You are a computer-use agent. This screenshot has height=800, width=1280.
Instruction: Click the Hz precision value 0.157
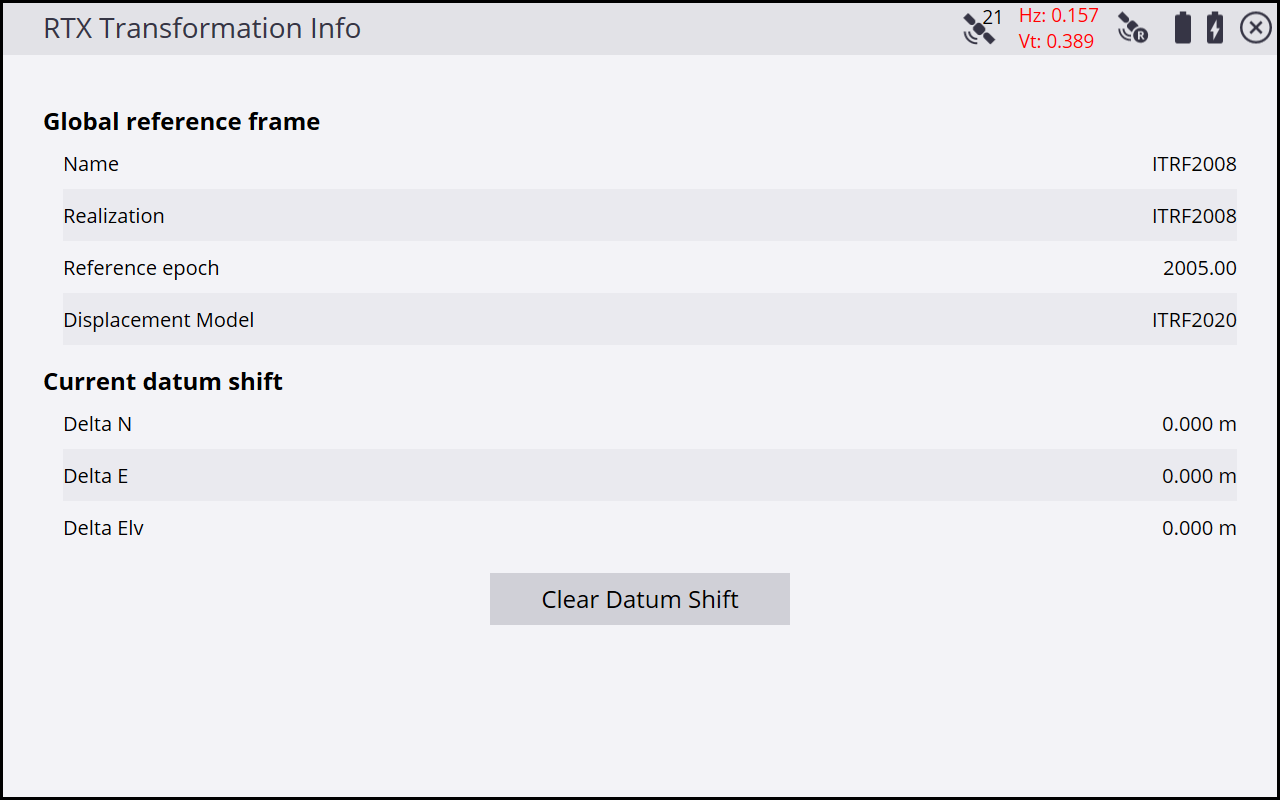[x=1058, y=16]
